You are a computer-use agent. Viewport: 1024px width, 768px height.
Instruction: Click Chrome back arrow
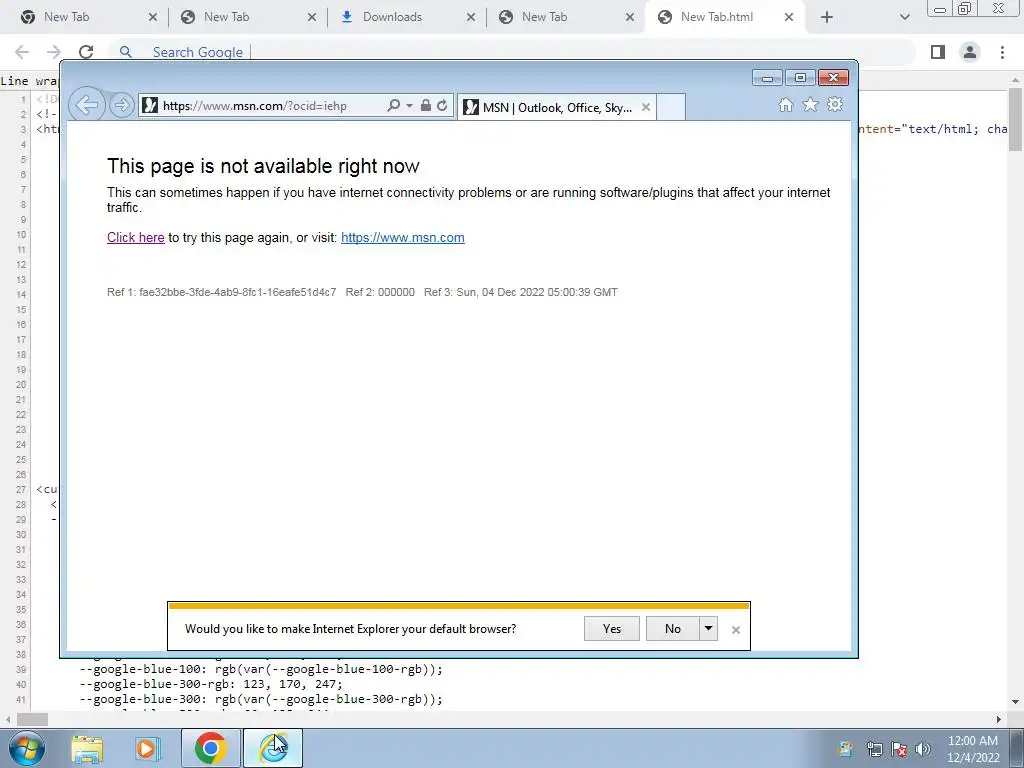[x=22, y=52]
